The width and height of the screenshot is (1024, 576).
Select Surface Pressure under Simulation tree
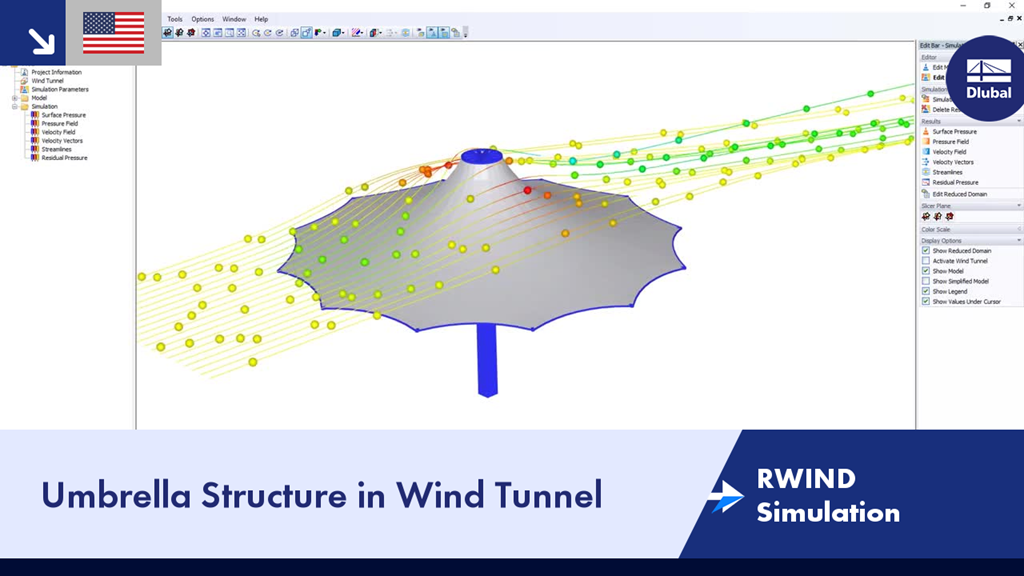click(63, 115)
